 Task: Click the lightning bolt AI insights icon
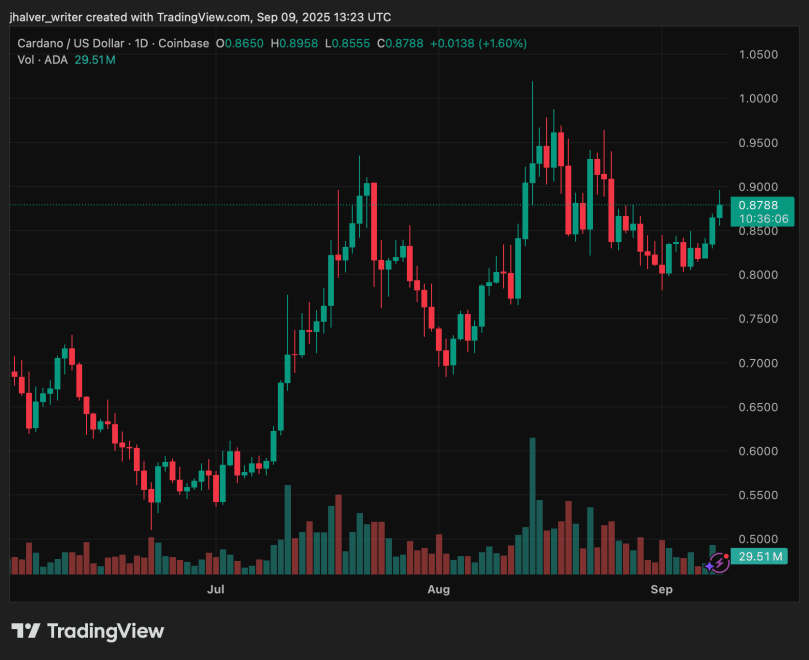[x=719, y=563]
